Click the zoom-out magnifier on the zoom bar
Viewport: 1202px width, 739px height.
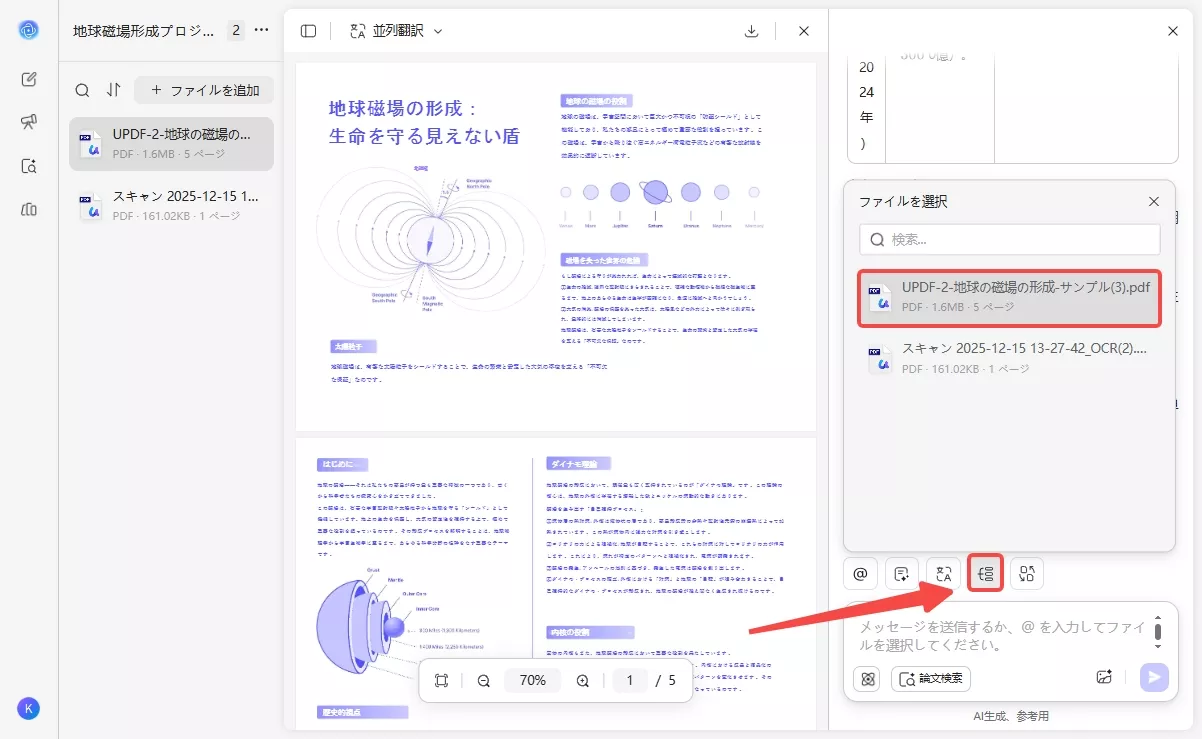(483, 680)
